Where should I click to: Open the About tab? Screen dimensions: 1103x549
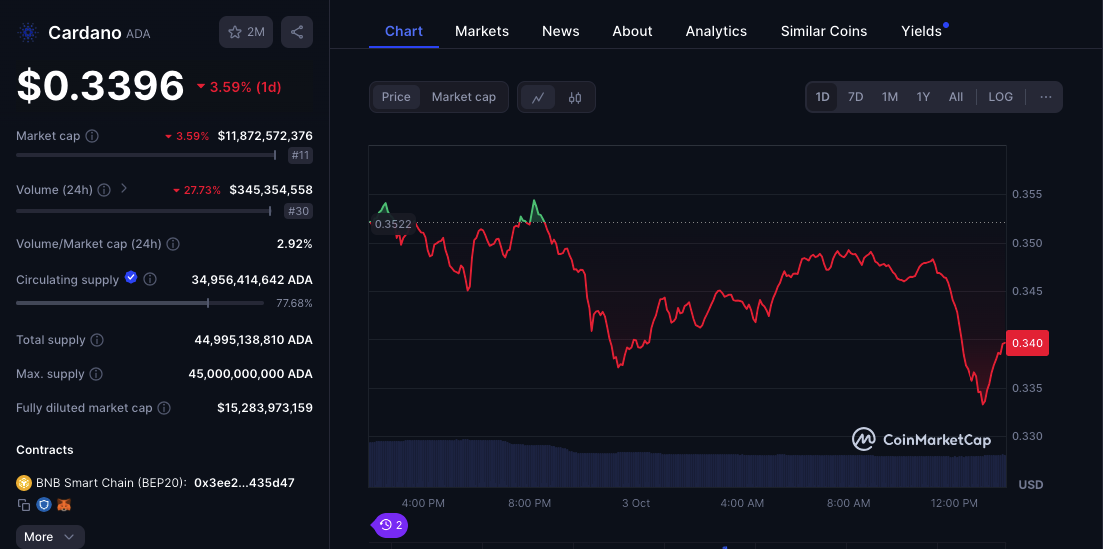pos(632,31)
